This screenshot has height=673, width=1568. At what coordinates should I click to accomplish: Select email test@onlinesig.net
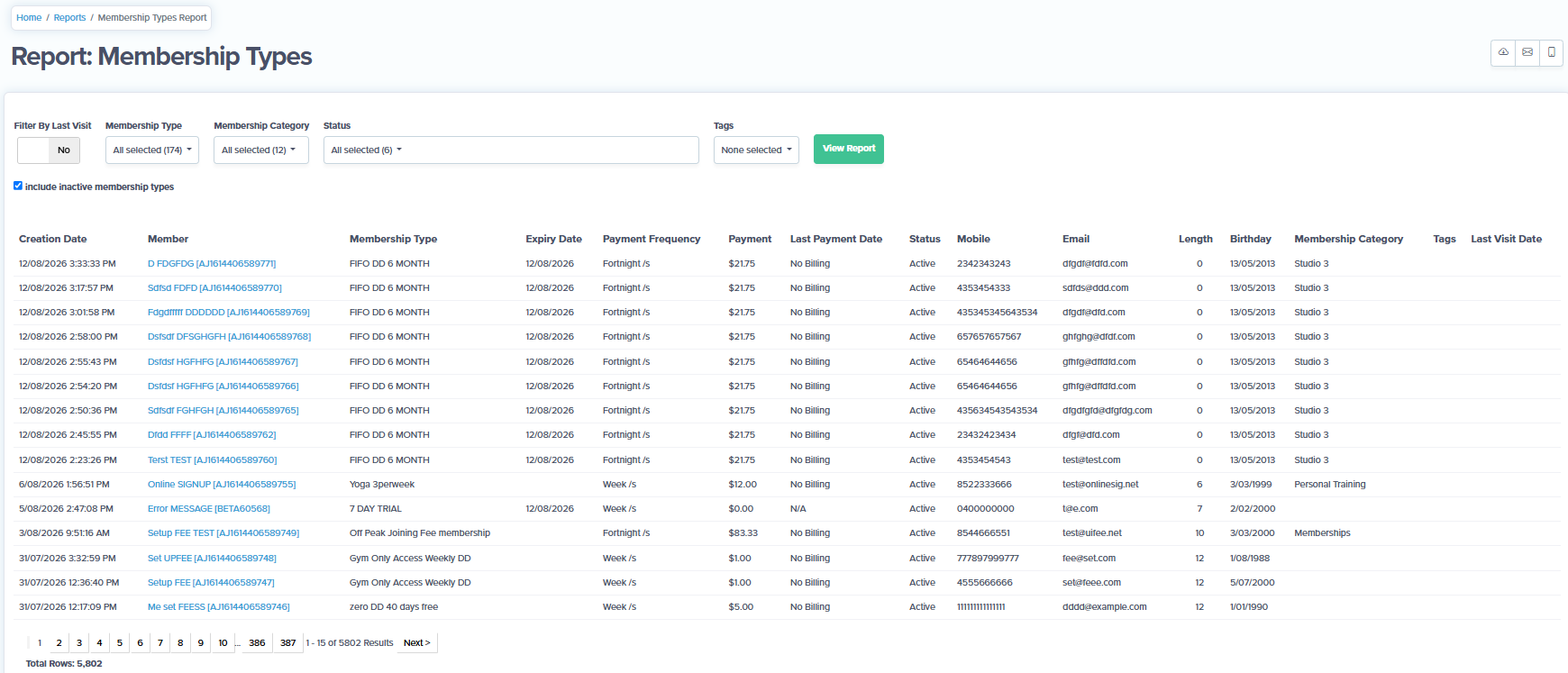pos(1100,485)
